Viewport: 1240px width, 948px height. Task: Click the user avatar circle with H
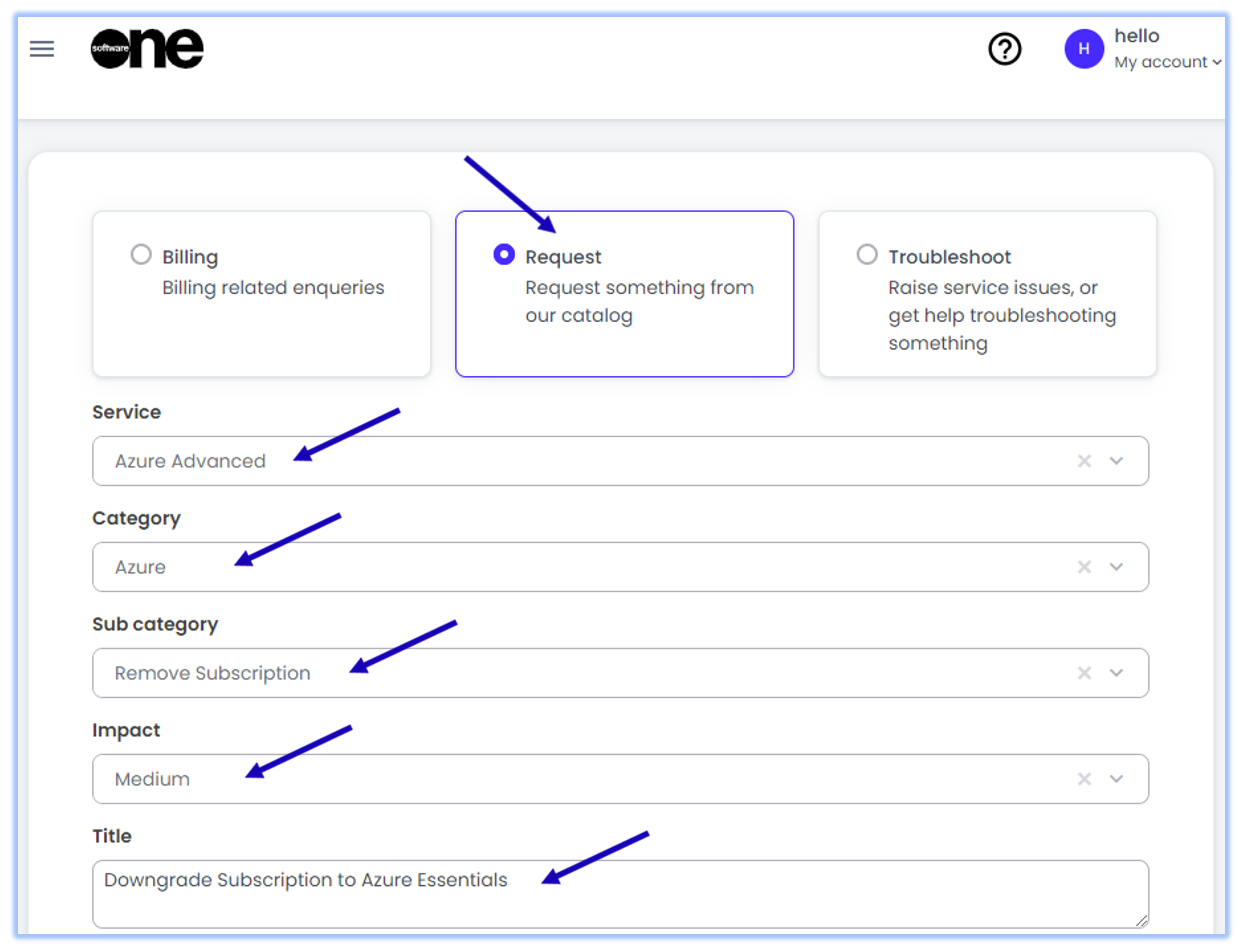[1084, 49]
